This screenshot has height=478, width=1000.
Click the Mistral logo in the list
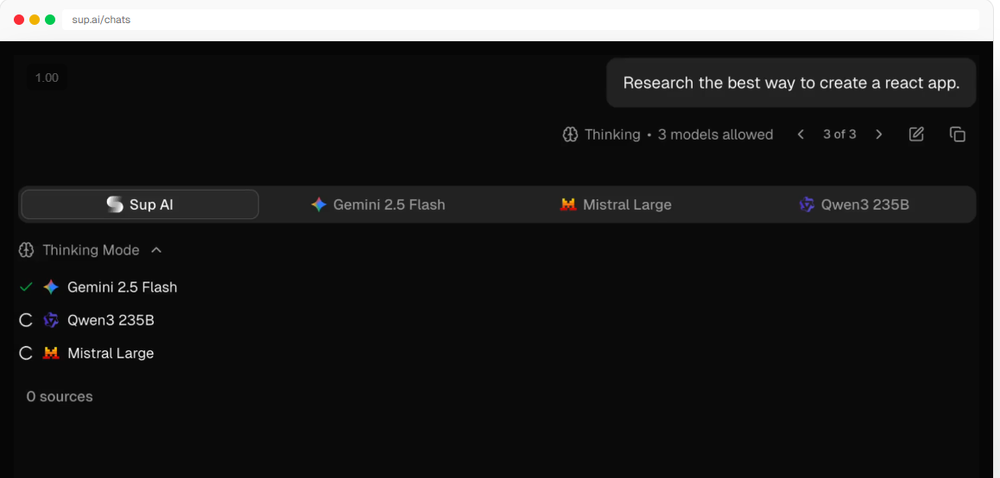[x=51, y=353]
